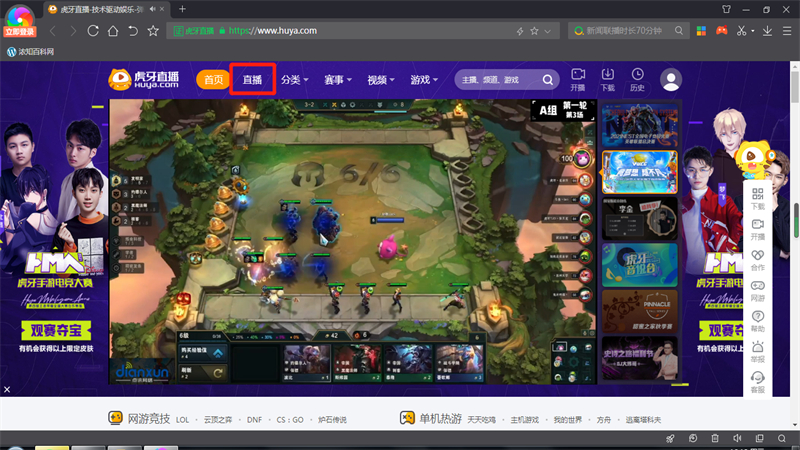This screenshot has height=450, width=800.
Task: Expand the 视频 video dropdown
Action: tap(381, 80)
